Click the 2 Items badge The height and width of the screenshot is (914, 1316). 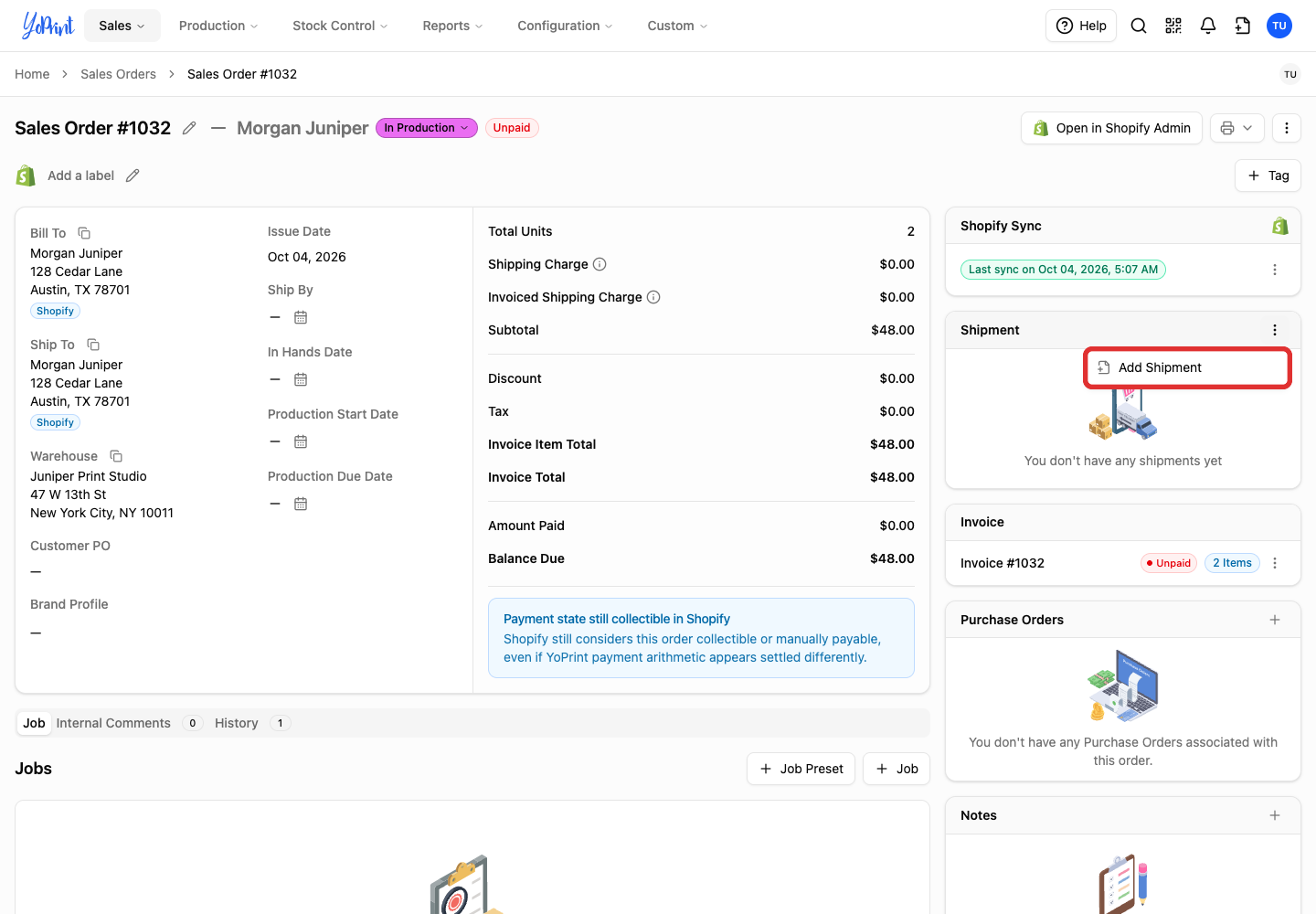click(x=1232, y=563)
